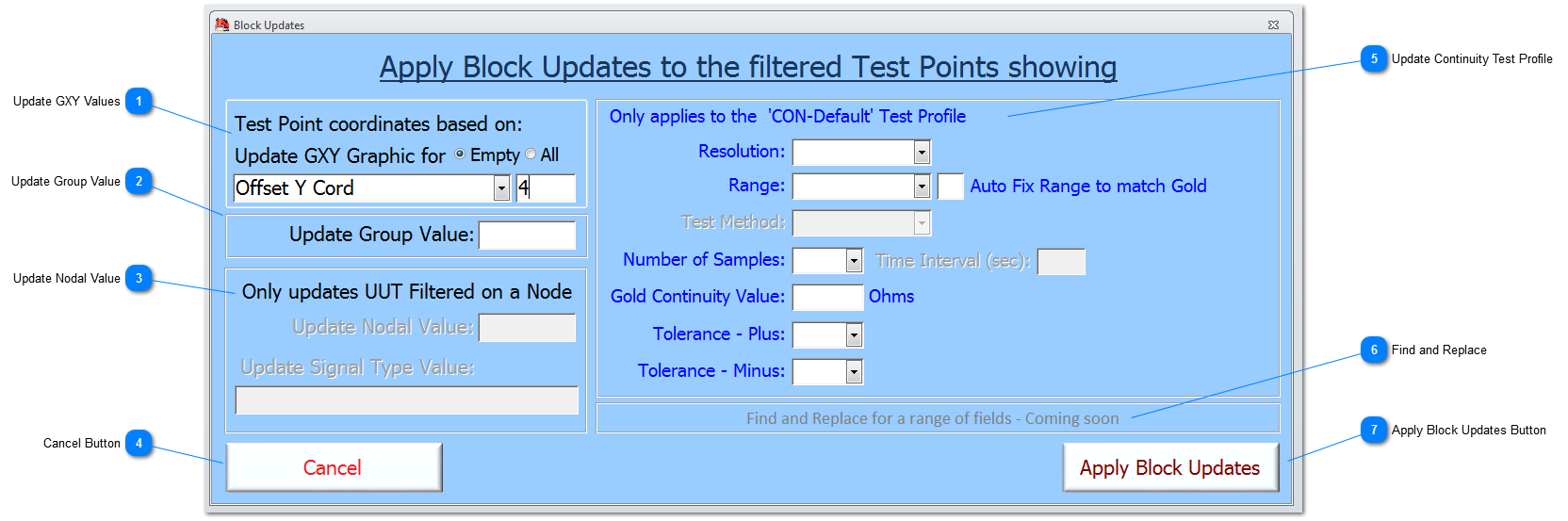This screenshot has width=1568, height=521.
Task: Click the numbered marker 3 for Update Nodal Value
Action: 139,278
